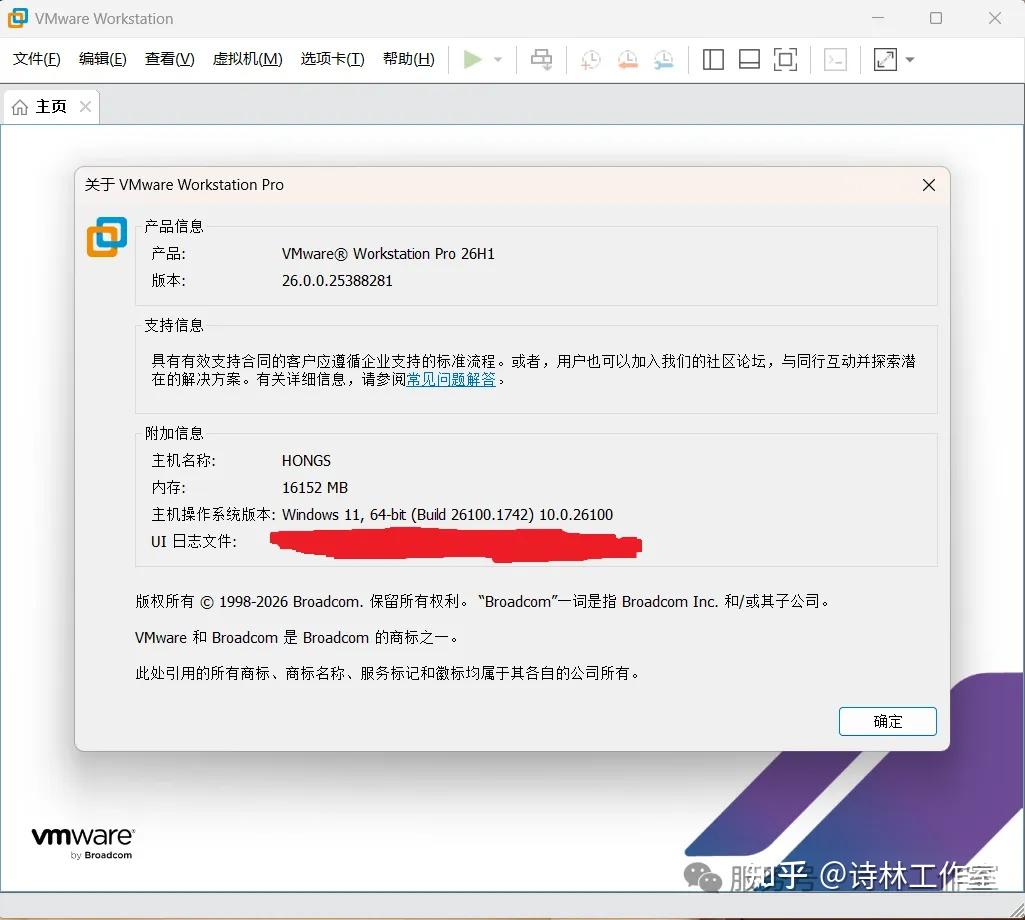
Task: Open the 编辑(E) menu
Action: [103, 59]
